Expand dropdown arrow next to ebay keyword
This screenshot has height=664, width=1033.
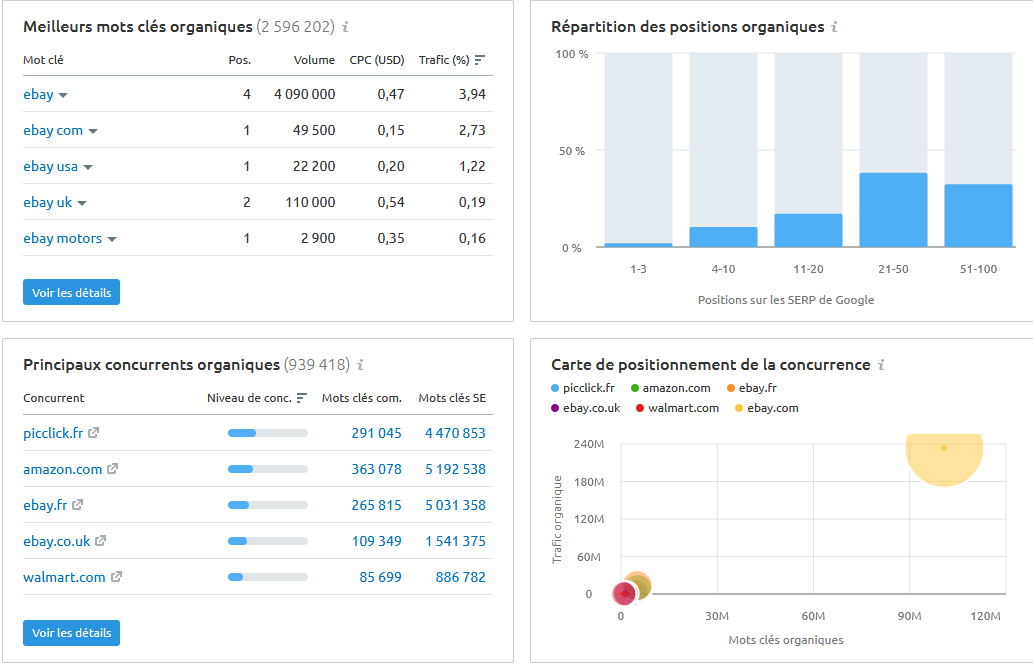63,96
